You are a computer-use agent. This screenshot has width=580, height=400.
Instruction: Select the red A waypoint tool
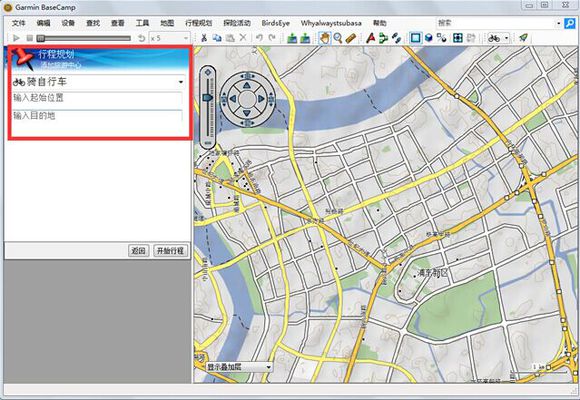click(370, 38)
